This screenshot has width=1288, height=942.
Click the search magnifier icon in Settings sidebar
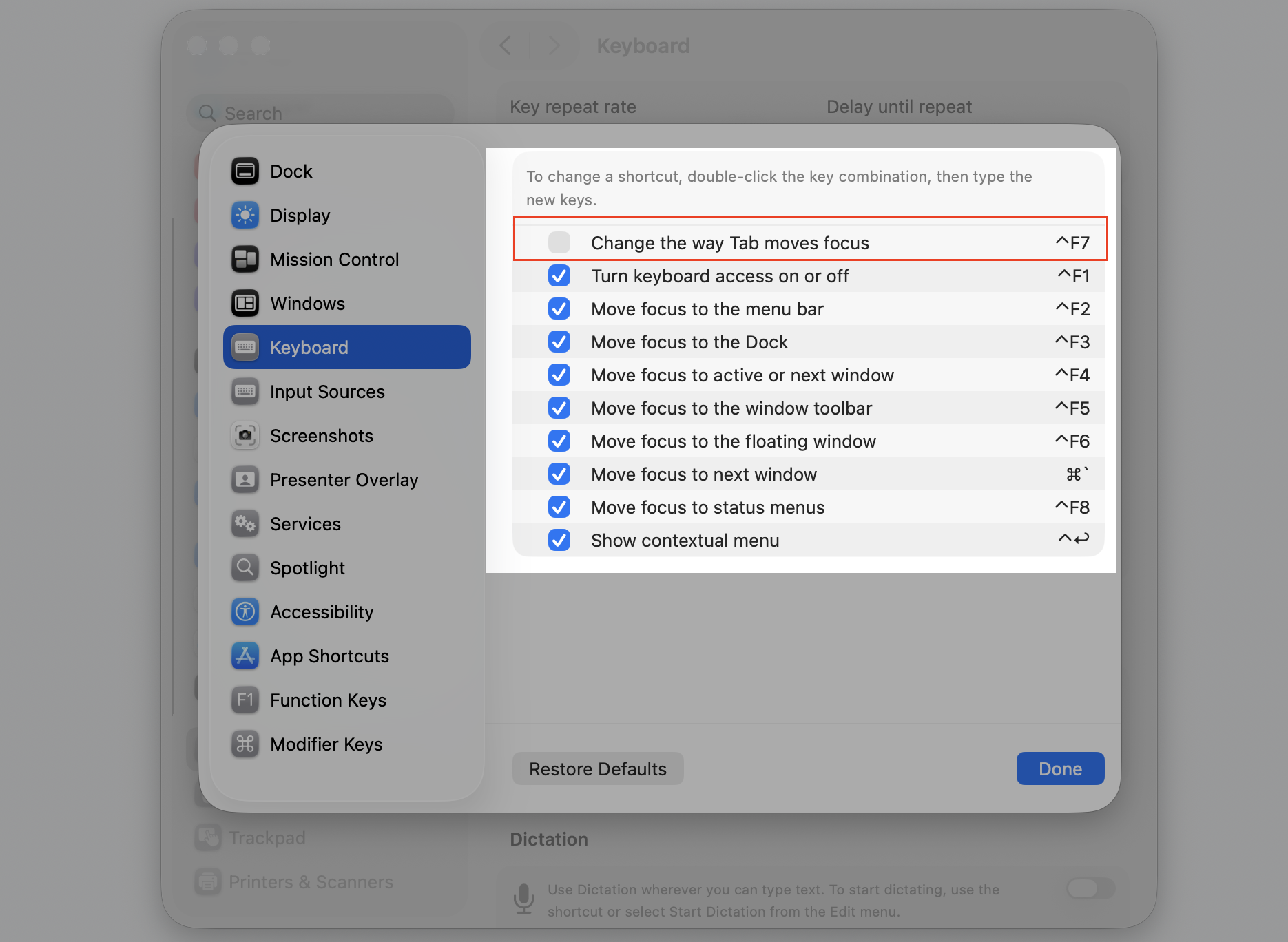point(207,113)
